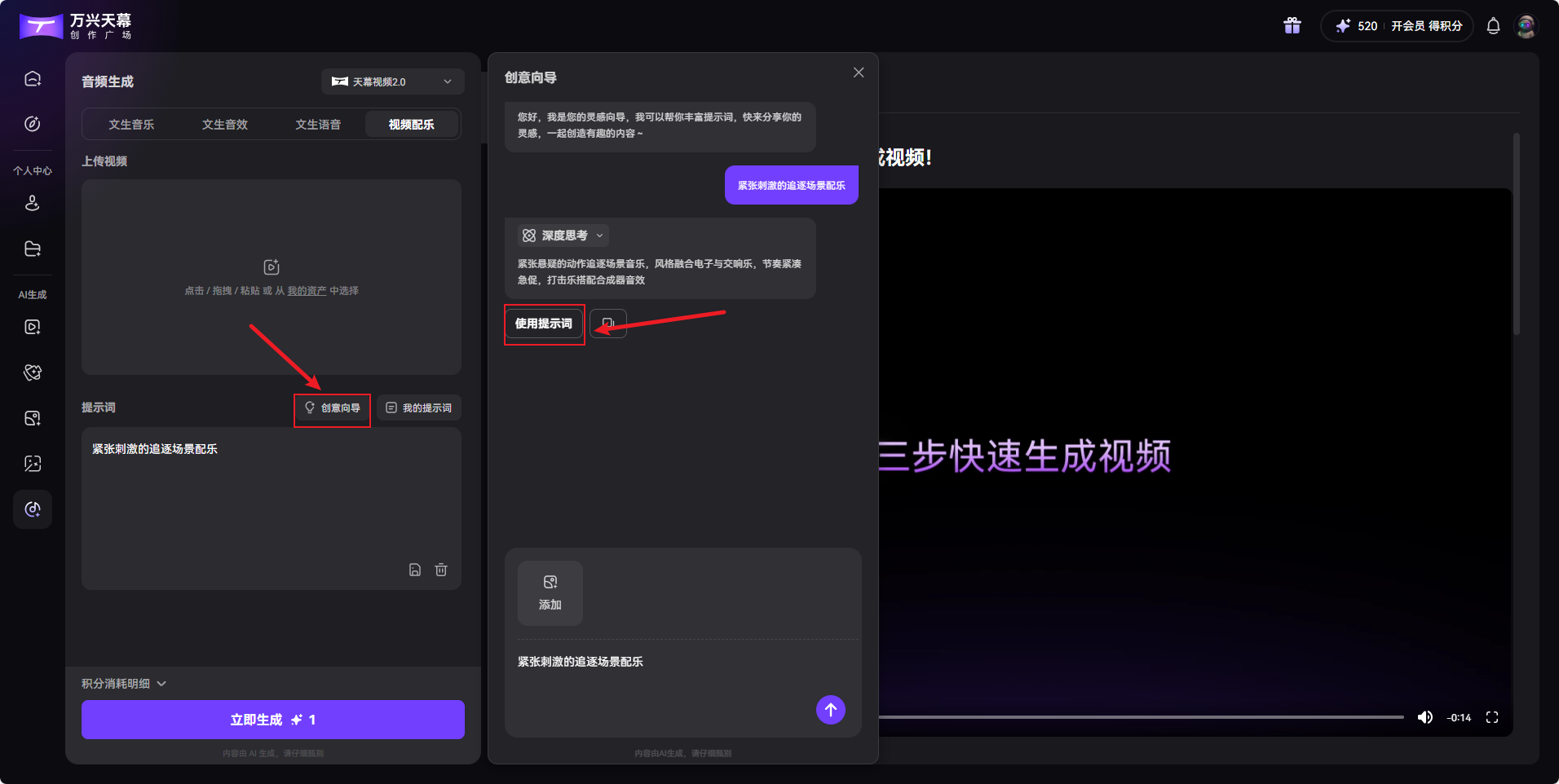Delete the prompt using the trash icon
Screen dimensions: 1559x784
pos(441,570)
